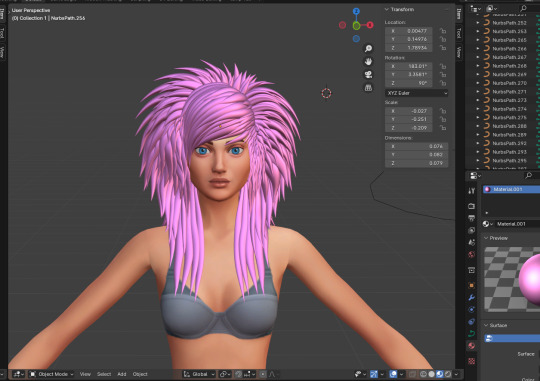Open the Material properties tab icon
The image size is (540, 381).
click(471, 346)
